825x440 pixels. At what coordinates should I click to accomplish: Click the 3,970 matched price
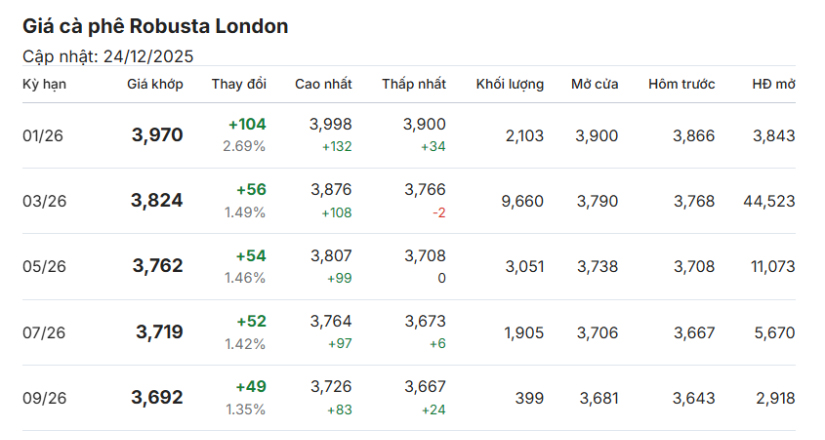tap(157, 135)
